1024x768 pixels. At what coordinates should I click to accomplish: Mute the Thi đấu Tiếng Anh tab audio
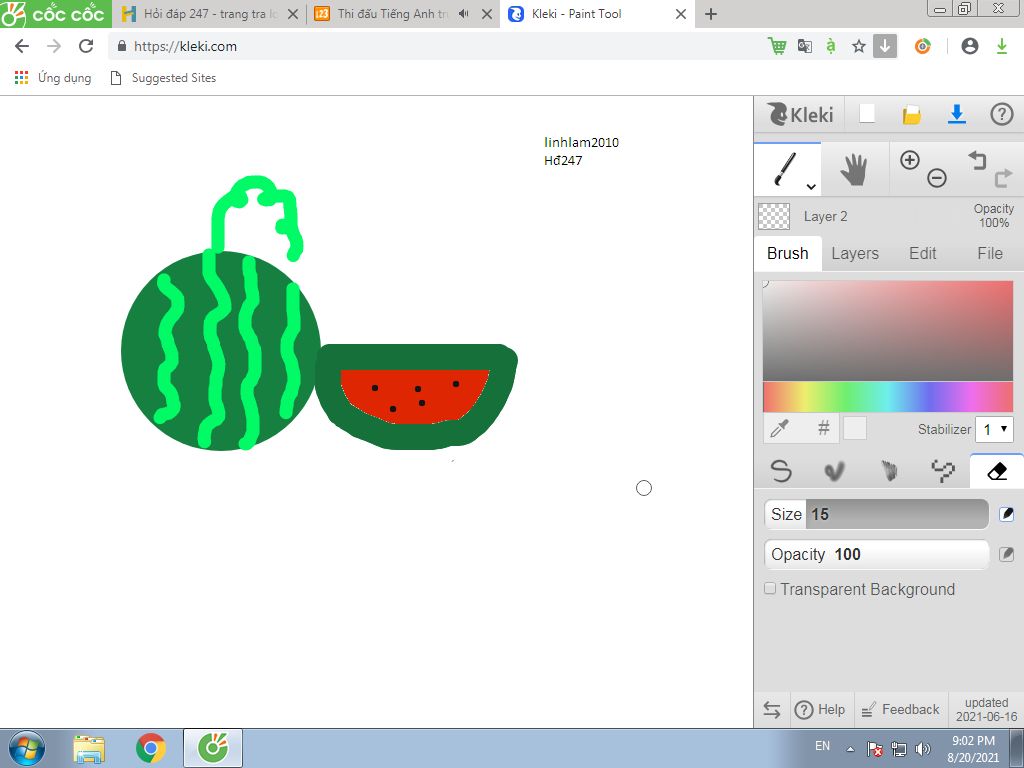(x=464, y=14)
